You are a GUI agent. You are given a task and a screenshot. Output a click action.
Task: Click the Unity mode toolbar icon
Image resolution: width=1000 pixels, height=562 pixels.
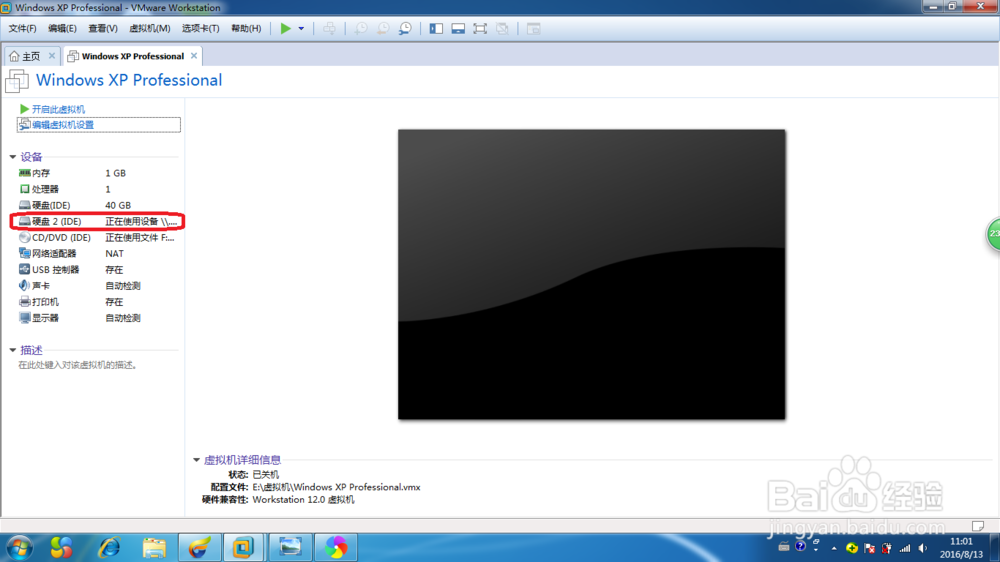click(x=503, y=28)
